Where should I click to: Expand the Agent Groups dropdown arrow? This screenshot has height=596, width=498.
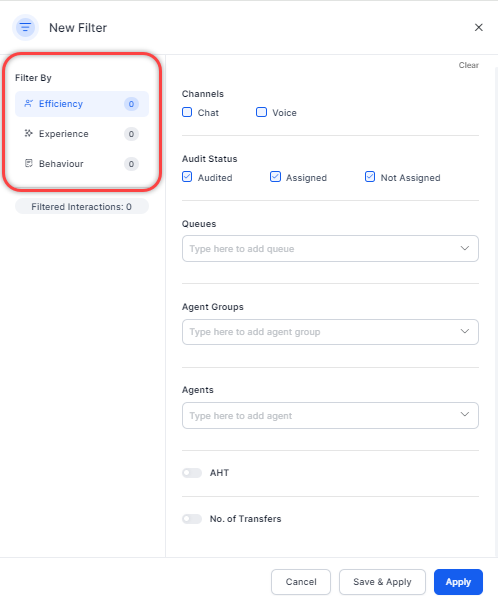(465, 331)
